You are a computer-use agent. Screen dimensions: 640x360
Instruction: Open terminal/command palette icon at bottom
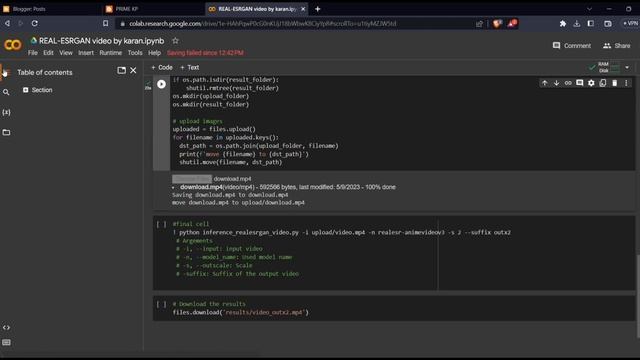point(6,342)
